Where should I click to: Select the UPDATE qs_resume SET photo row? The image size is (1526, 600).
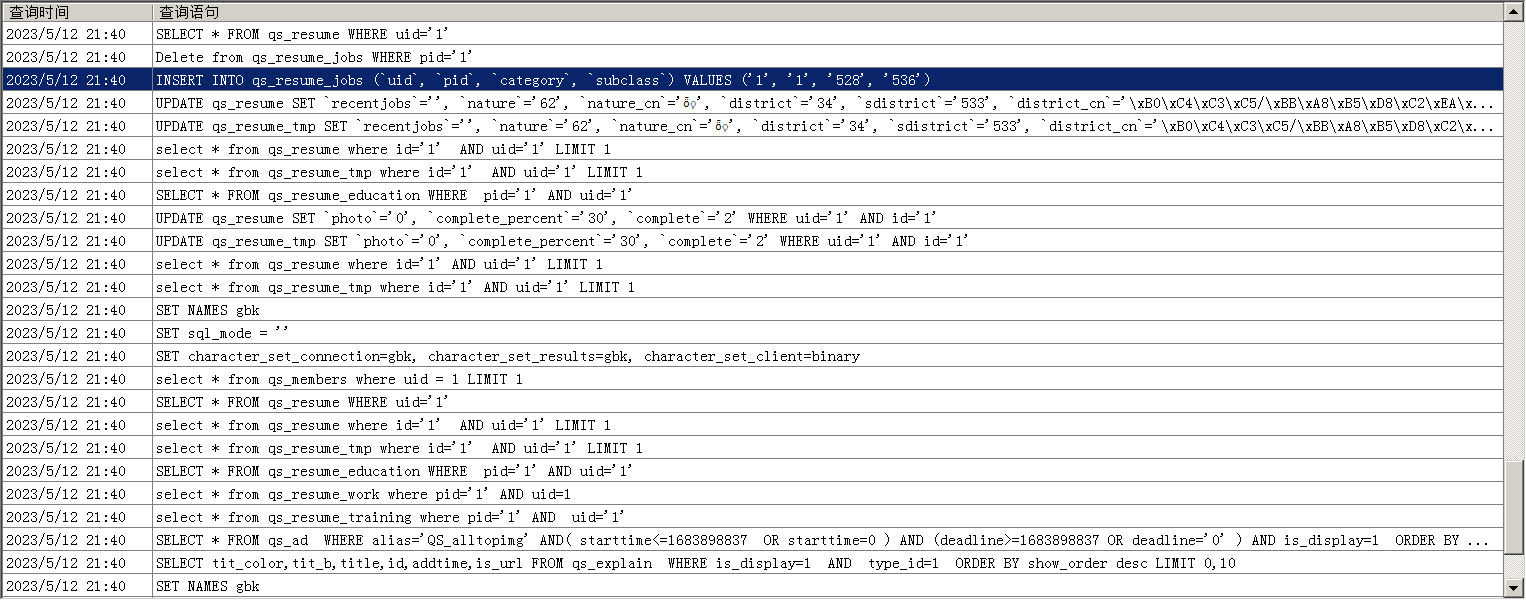point(546,218)
